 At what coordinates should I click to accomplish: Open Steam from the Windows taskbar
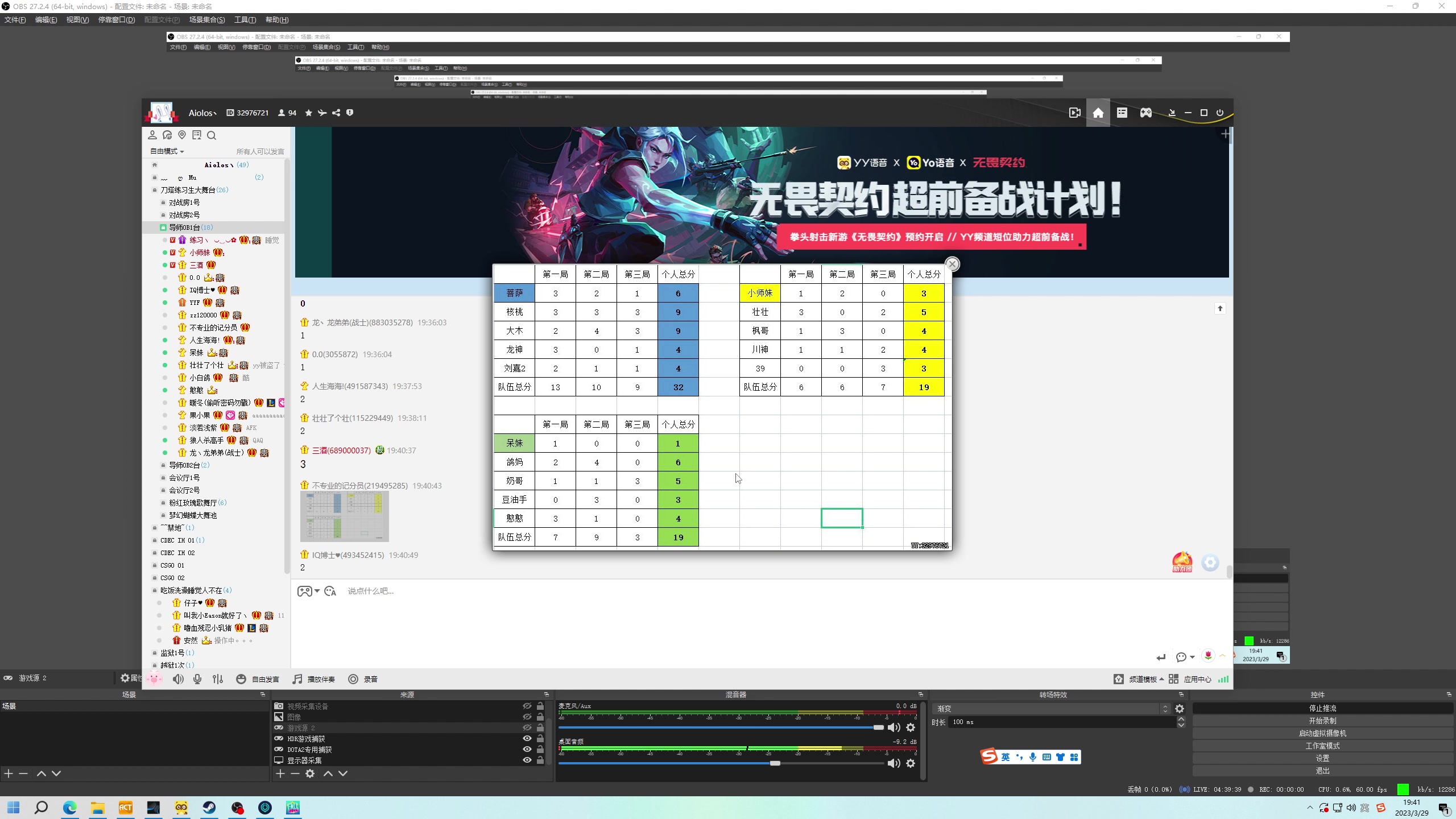coord(209,808)
